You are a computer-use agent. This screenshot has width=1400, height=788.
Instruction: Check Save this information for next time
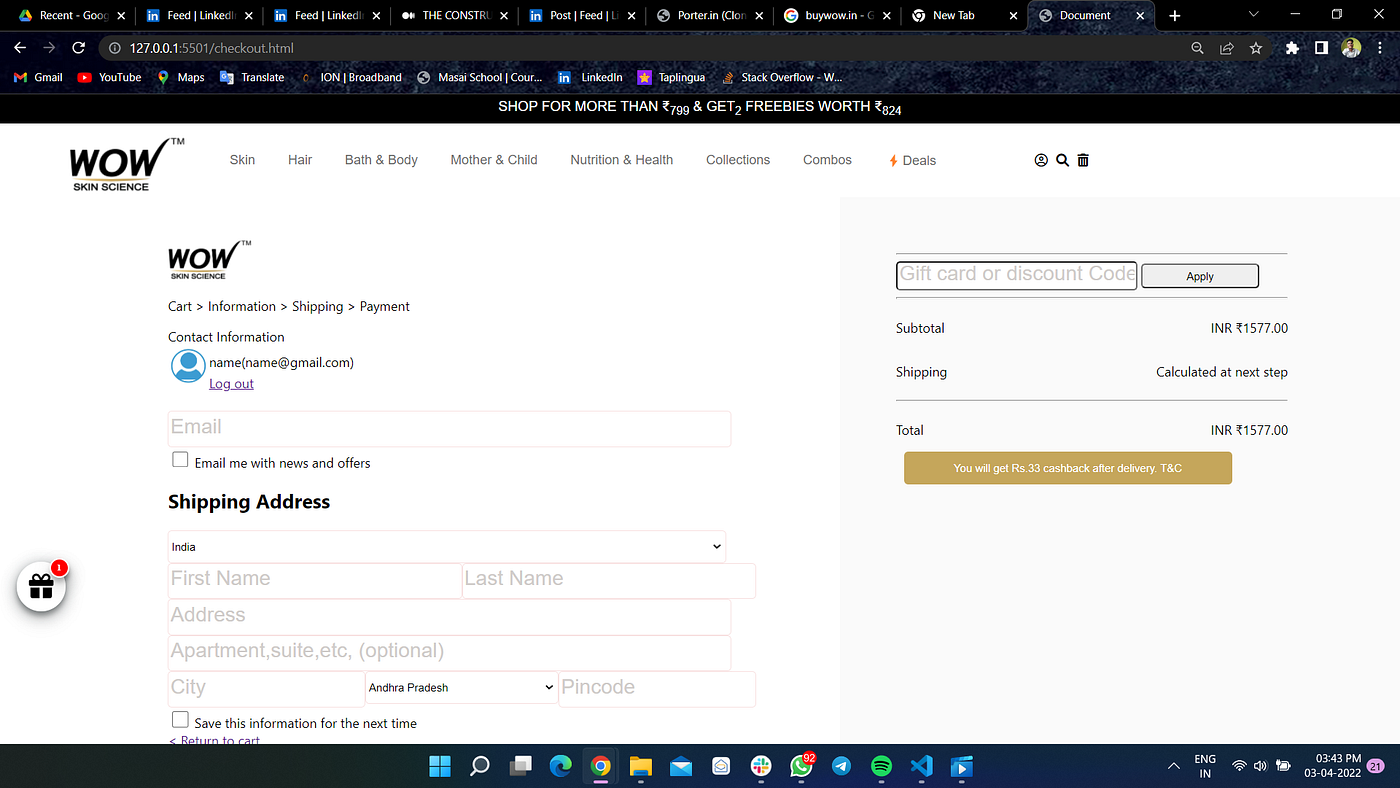[x=180, y=720]
